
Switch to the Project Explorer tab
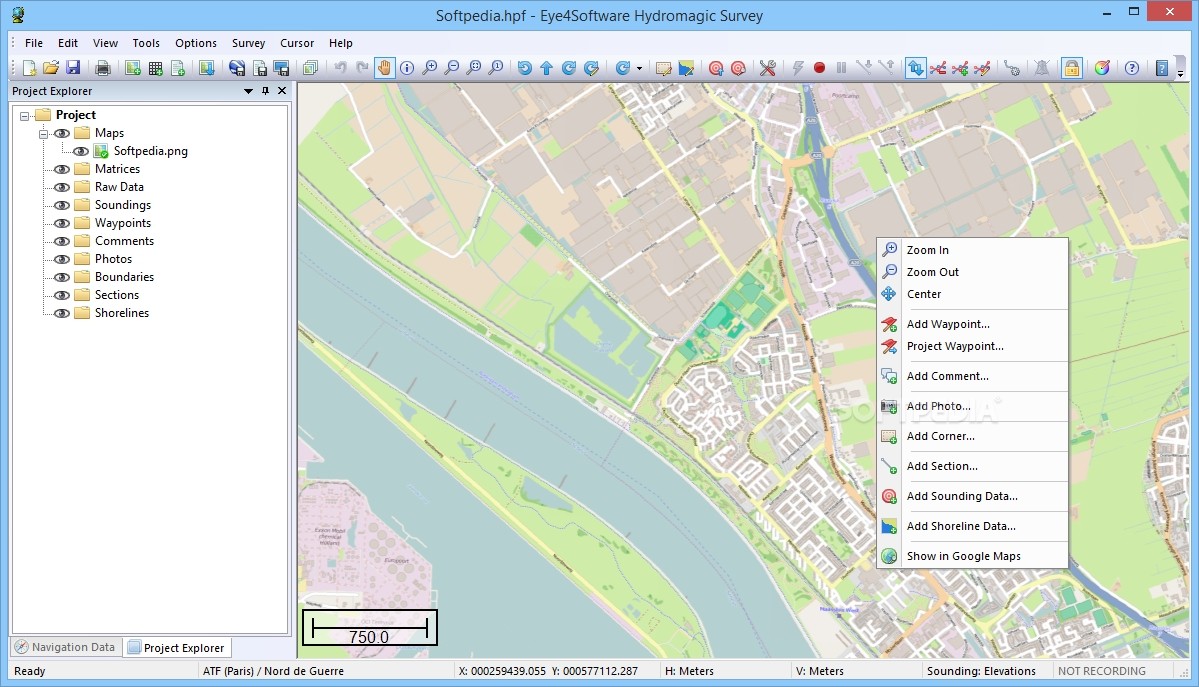click(177, 648)
